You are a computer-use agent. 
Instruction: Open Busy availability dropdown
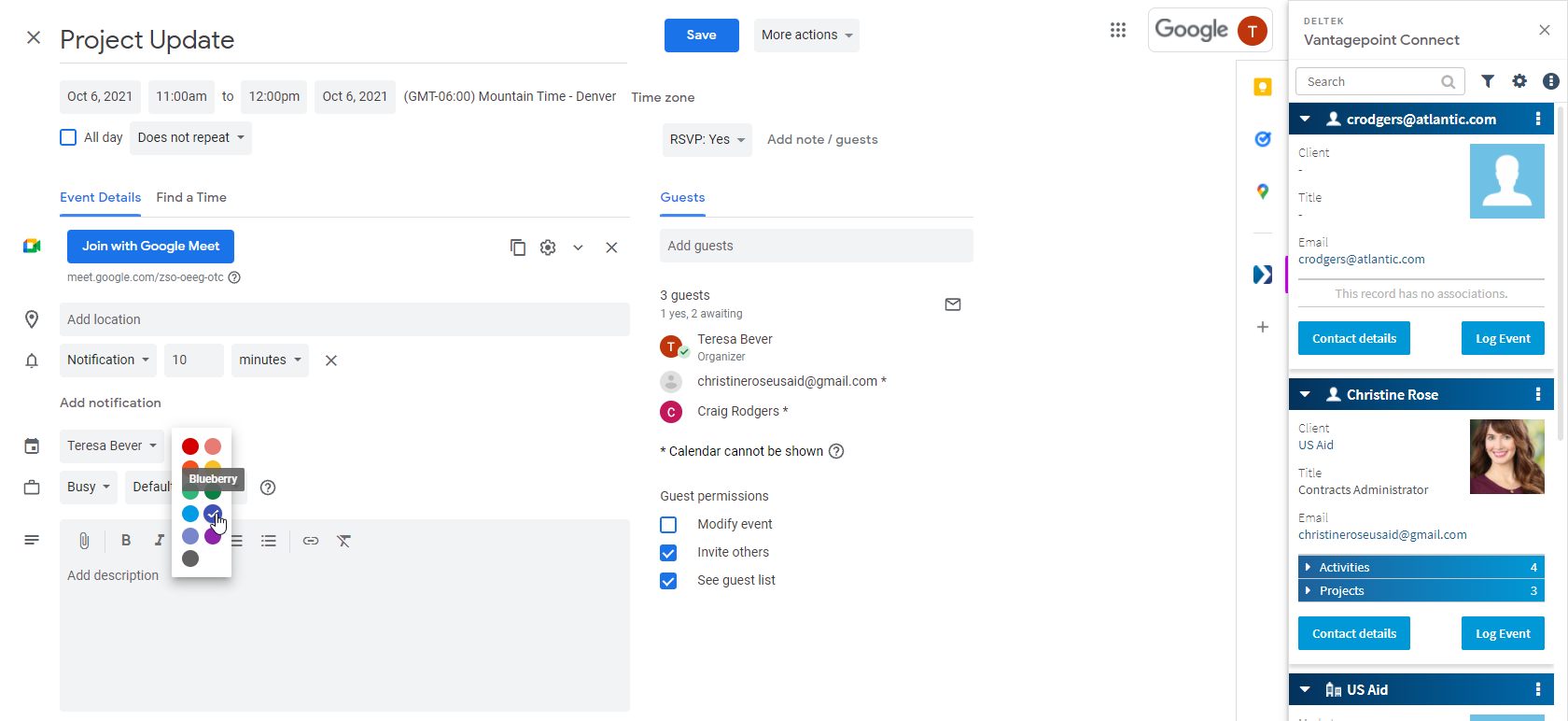tap(89, 488)
